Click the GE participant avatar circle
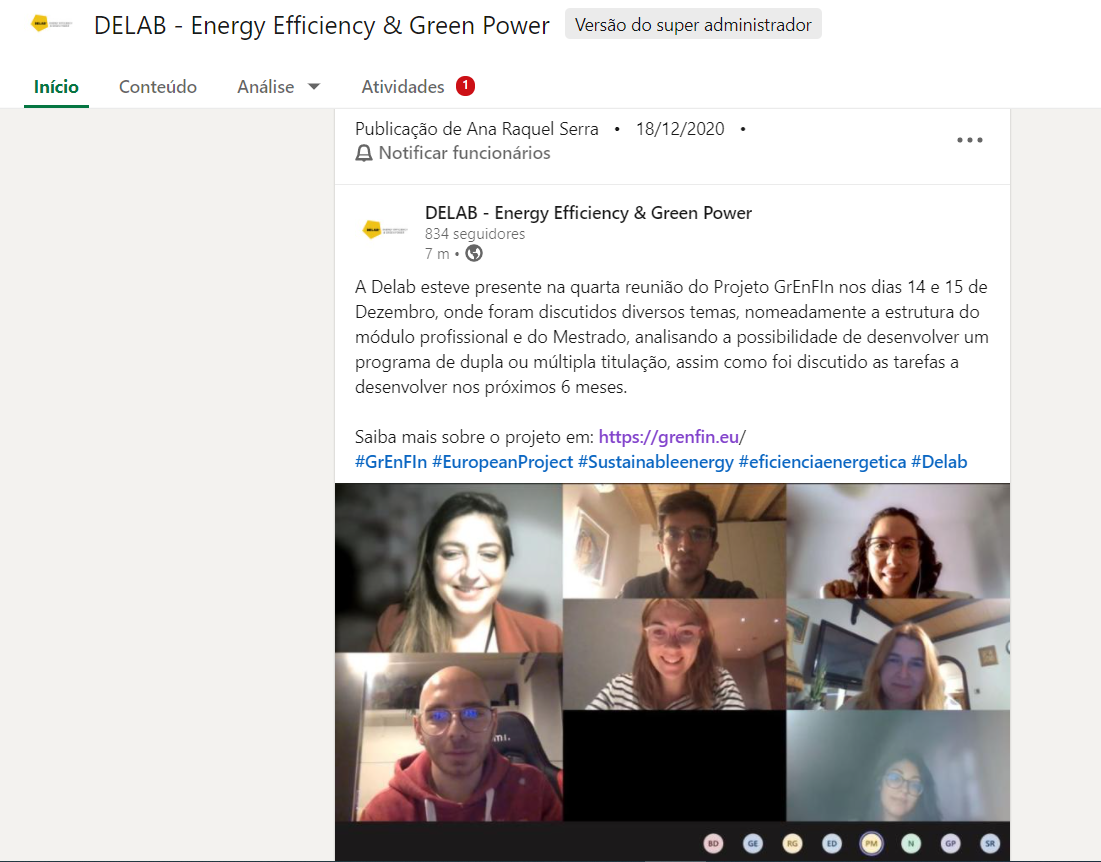1101x862 pixels. click(753, 843)
